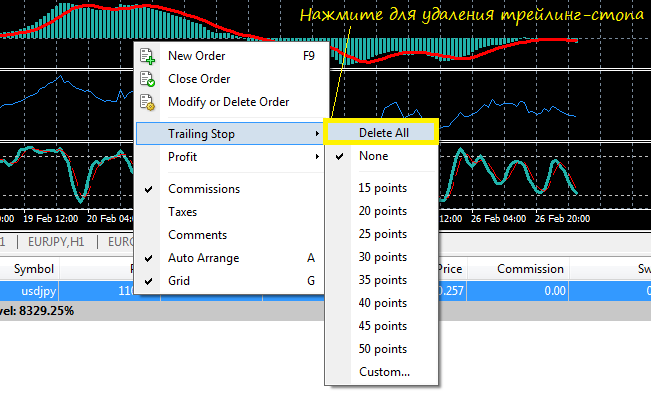Set trailing stop to 35 points

pyautogui.click(x=381, y=280)
